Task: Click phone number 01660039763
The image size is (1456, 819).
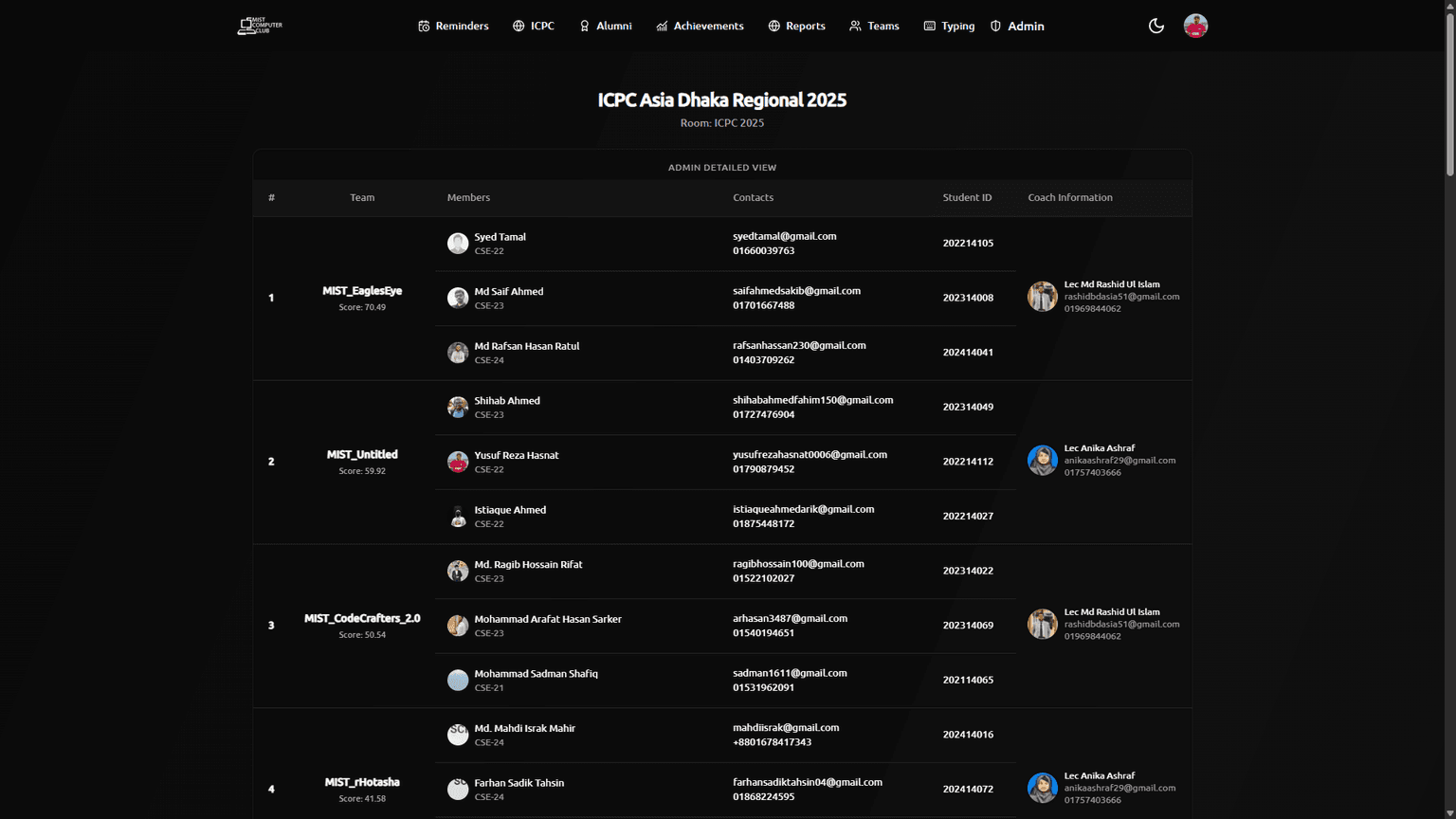Action: [763, 251]
